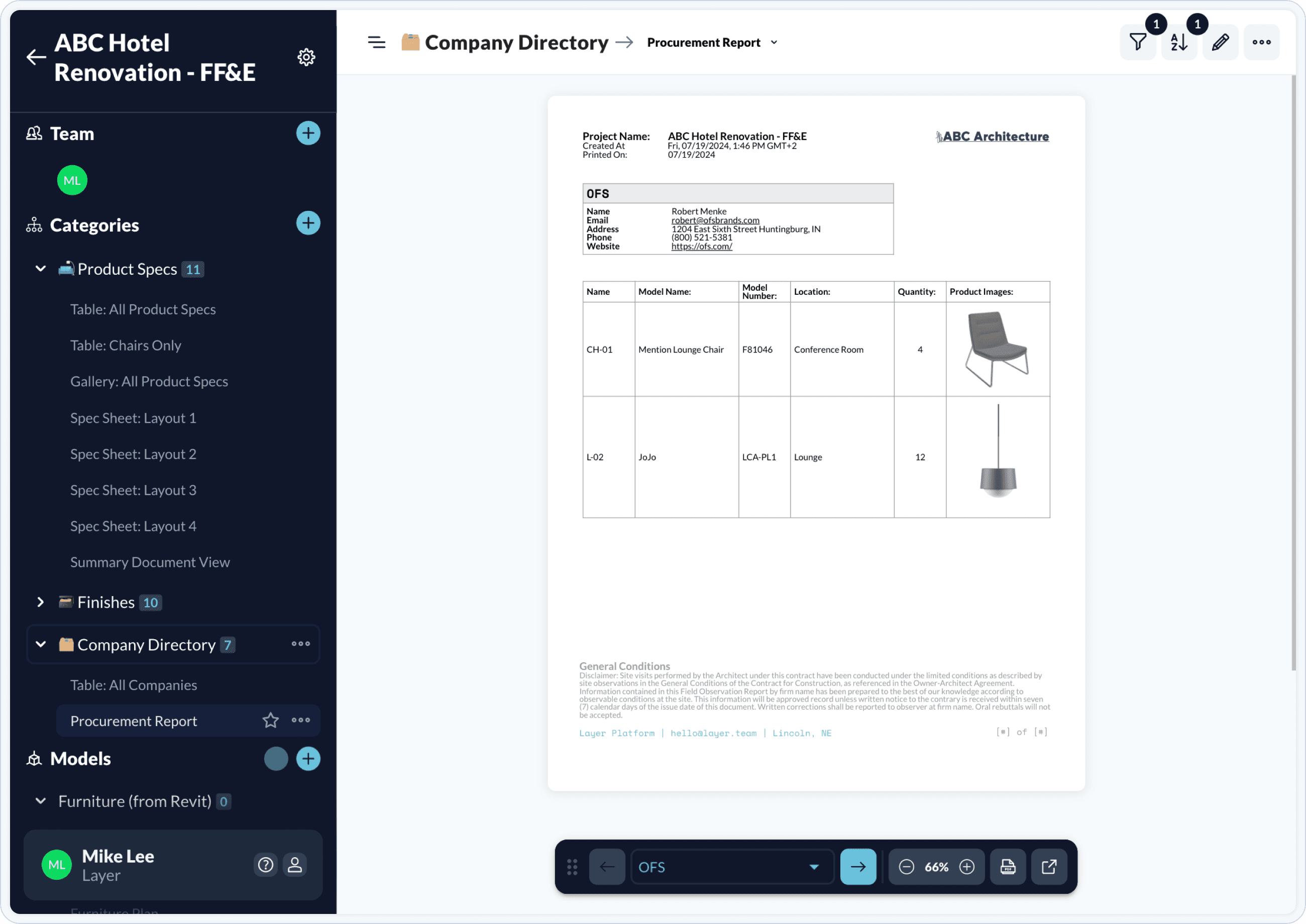Click the Team section header
This screenshot has height=924, width=1306.
72,134
